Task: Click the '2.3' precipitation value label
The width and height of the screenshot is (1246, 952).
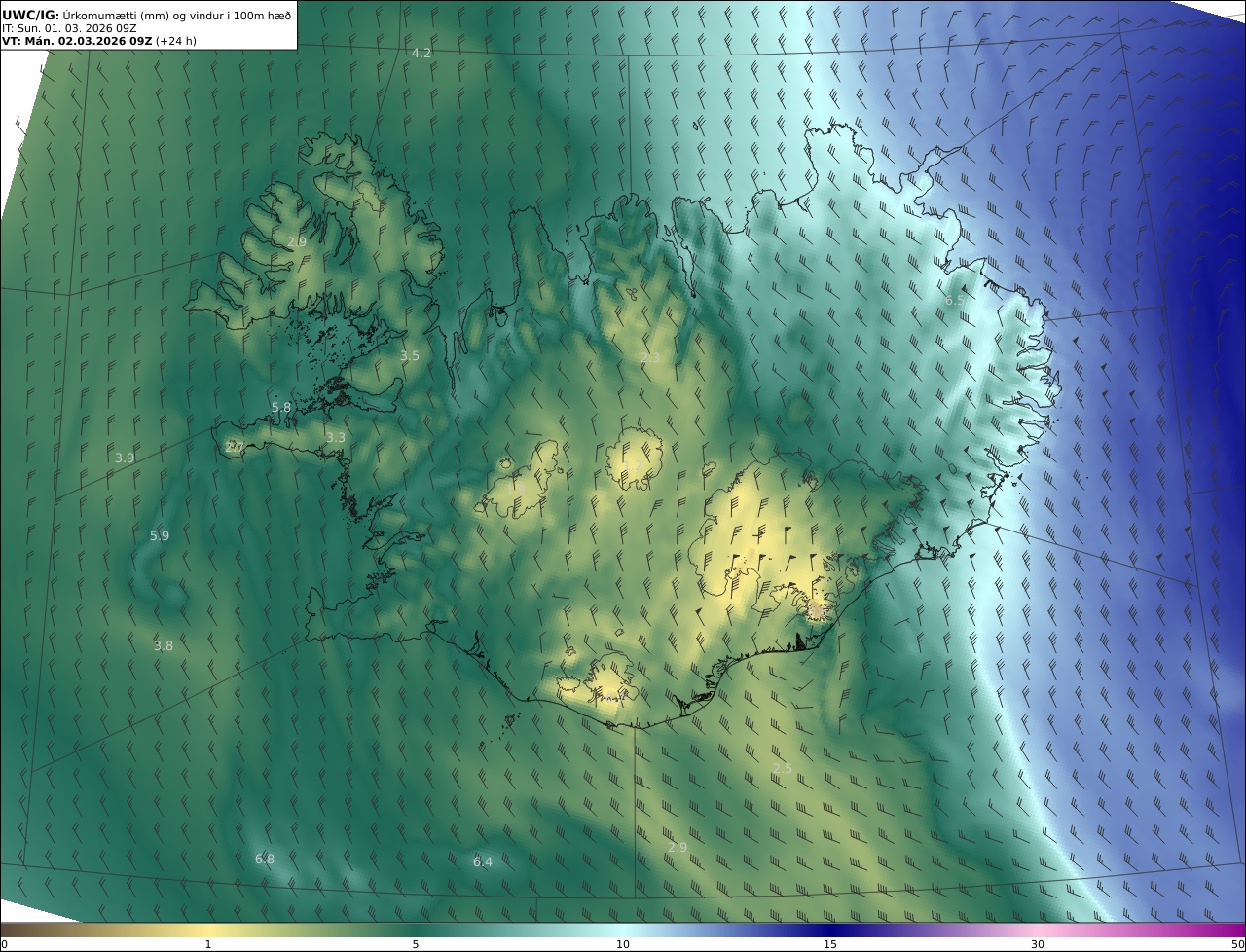Action: [x=650, y=358]
